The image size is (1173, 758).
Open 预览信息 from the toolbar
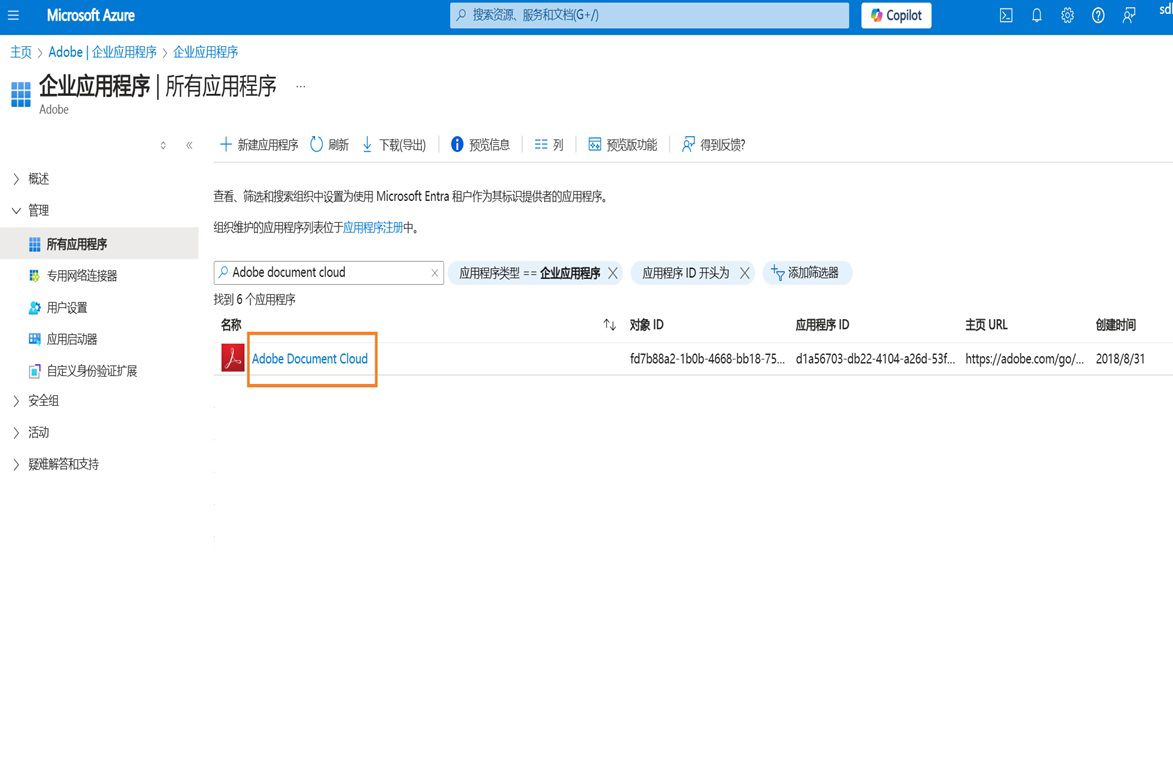pyautogui.click(x=480, y=144)
